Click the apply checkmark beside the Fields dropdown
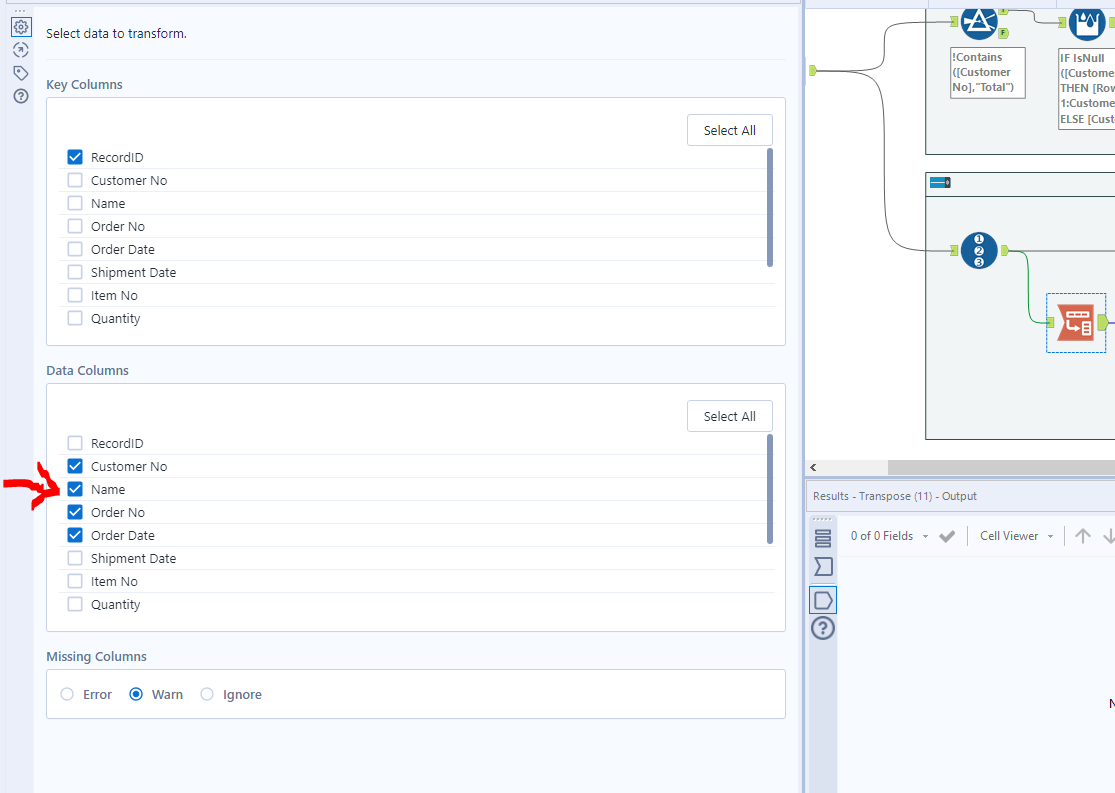Image resolution: width=1115 pixels, height=793 pixels. (x=947, y=535)
